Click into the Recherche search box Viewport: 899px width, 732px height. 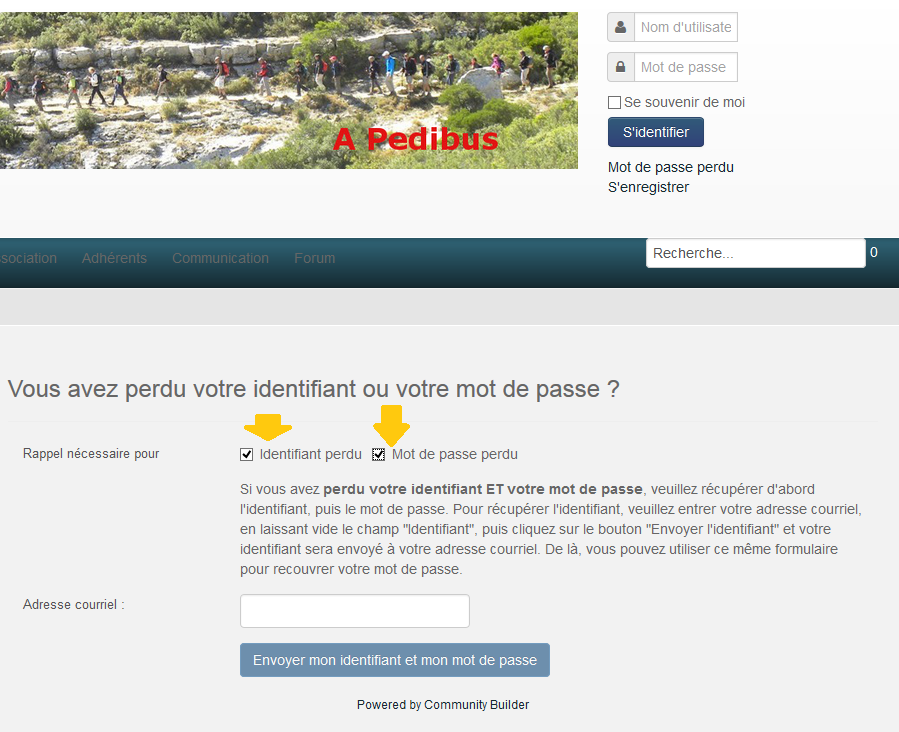756,253
